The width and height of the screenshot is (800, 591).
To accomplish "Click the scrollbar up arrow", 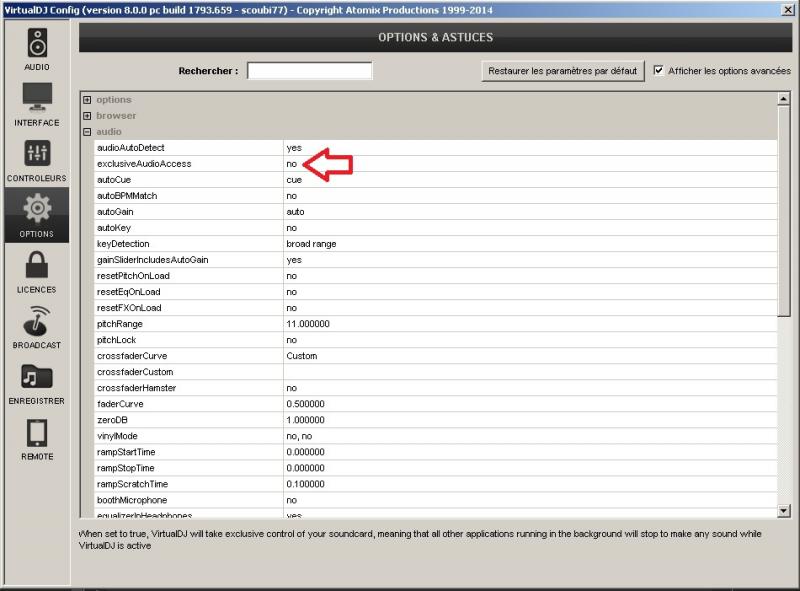I will tap(784, 98).
